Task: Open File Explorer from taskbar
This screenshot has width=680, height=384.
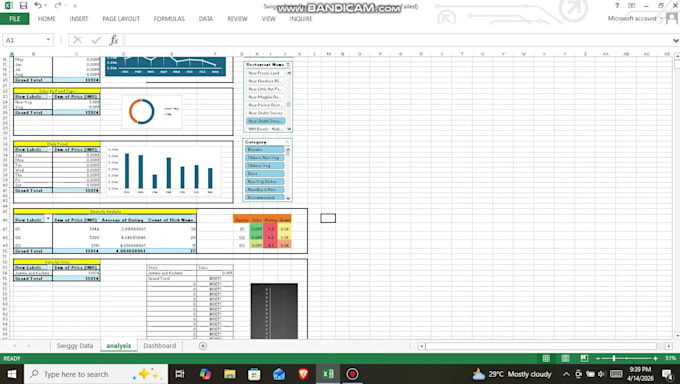Action: [x=229, y=374]
